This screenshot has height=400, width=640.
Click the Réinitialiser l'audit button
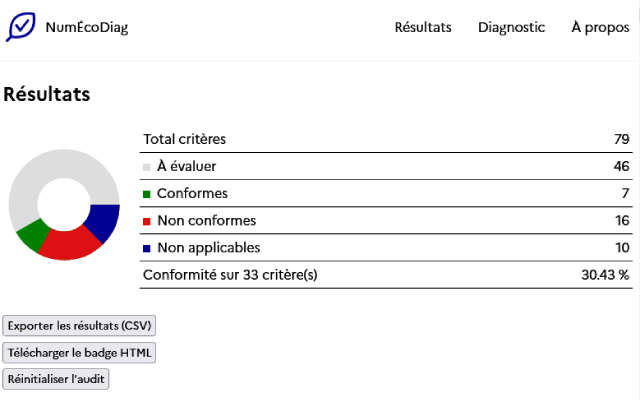pos(57,379)
